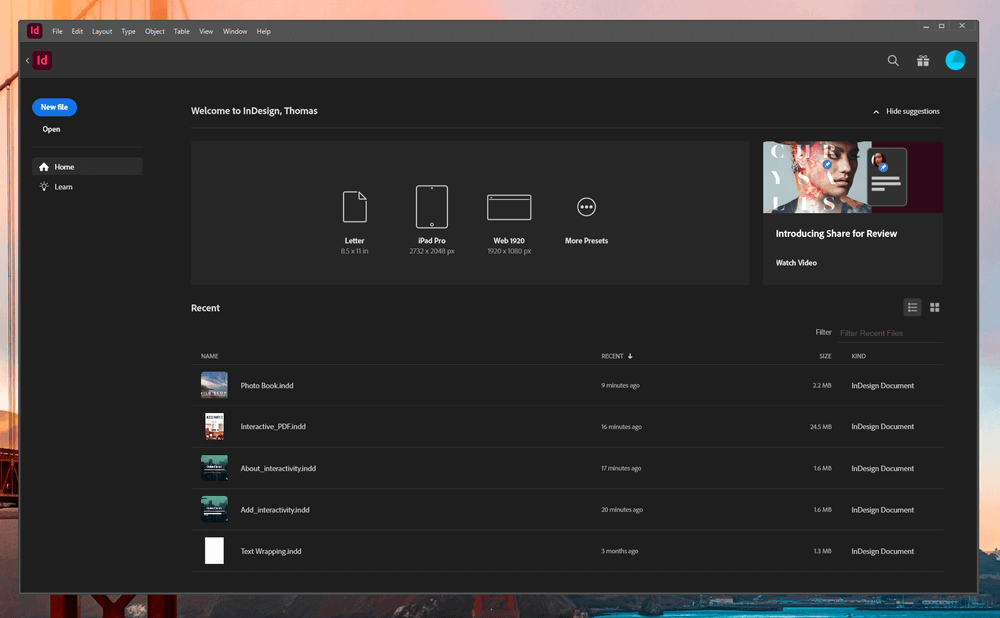Open the Layout menu
This screenshot has height=618, width=1000.
pos(102,31)
